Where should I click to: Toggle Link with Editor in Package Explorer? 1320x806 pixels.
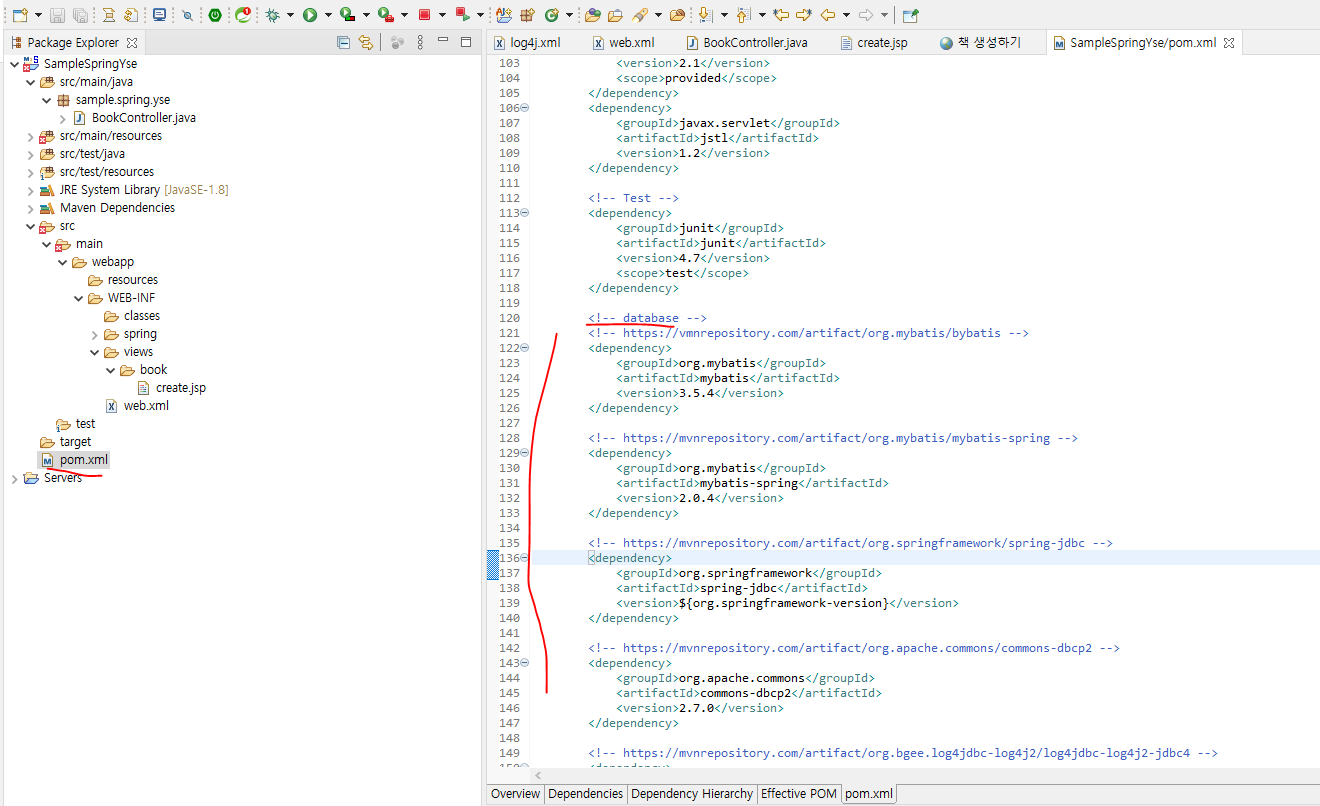click(x=366, y=42)
